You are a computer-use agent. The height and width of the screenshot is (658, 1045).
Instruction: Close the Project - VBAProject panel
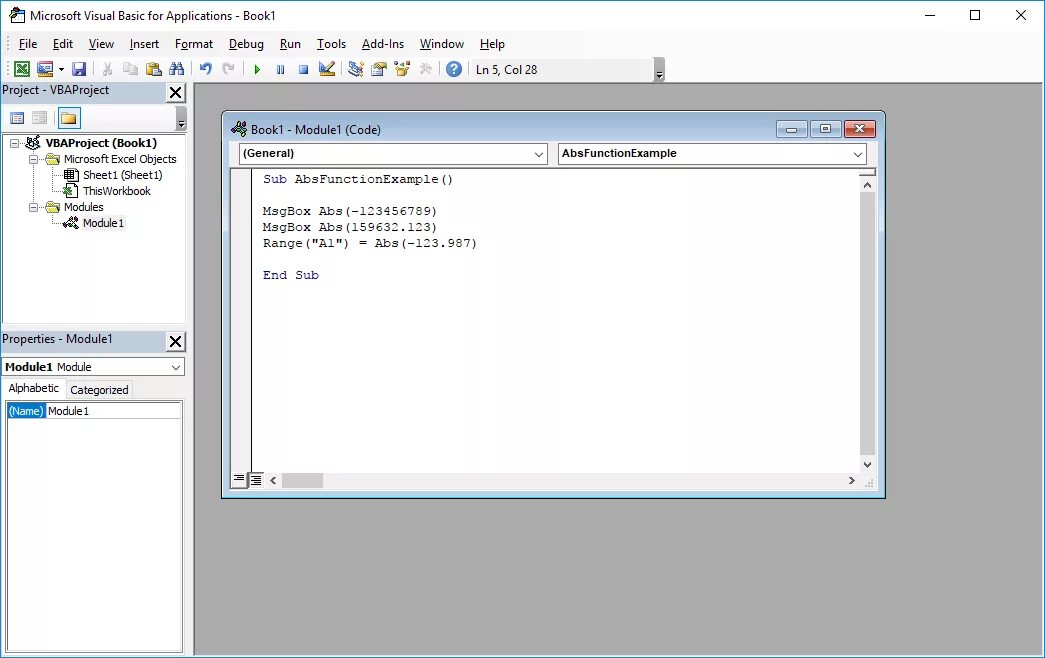(x=175, y=93)
